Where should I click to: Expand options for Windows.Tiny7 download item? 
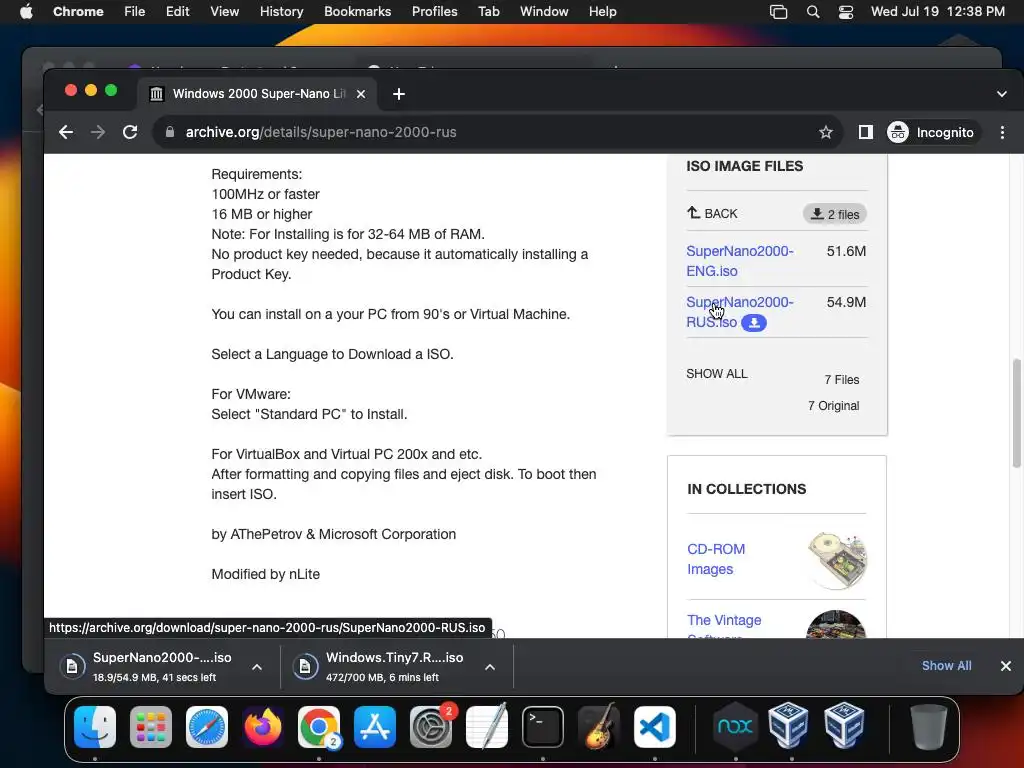point(490,667)
